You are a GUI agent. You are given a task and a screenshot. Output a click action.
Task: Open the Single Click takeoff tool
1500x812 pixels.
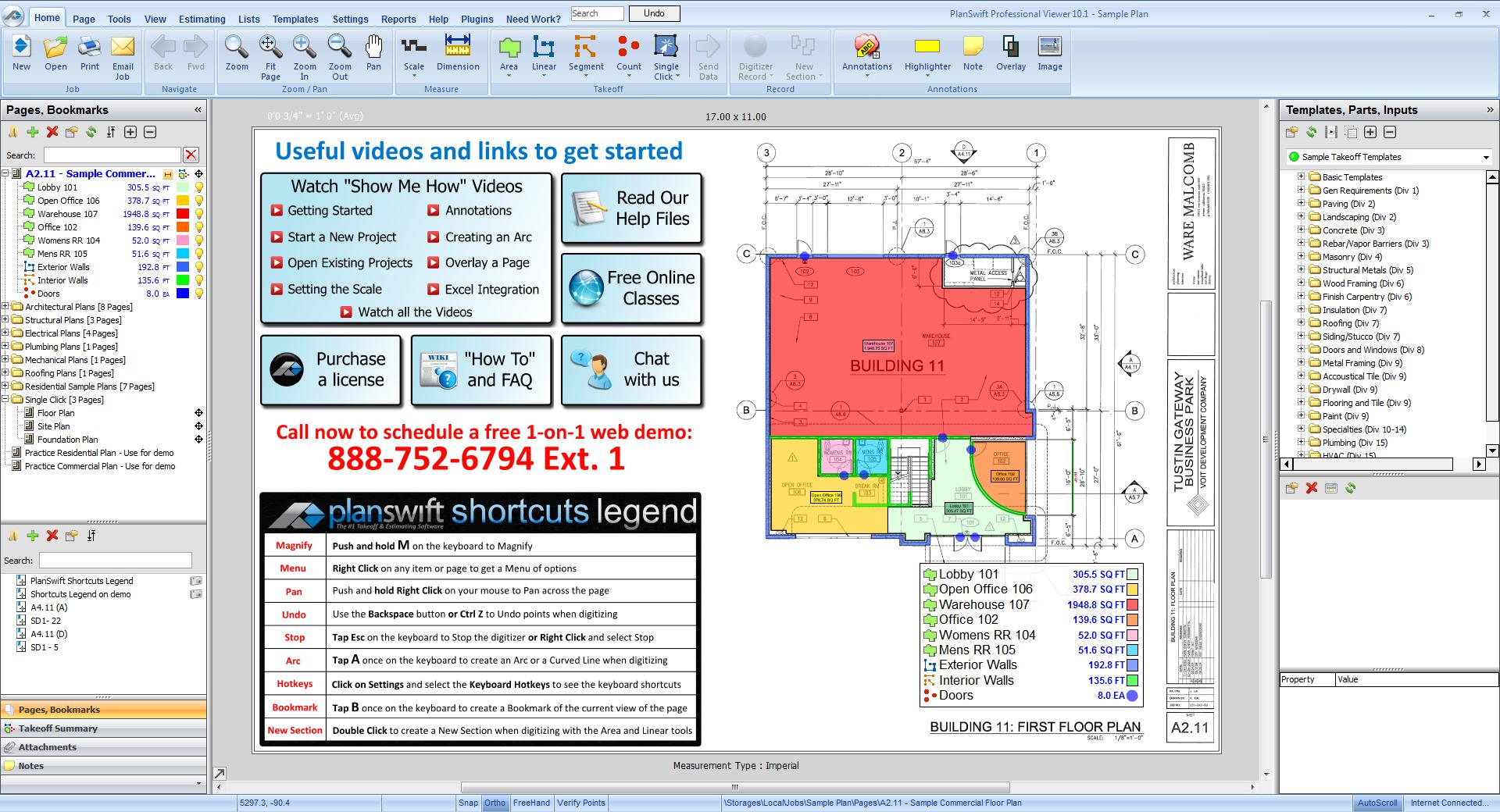pos(666,55)
